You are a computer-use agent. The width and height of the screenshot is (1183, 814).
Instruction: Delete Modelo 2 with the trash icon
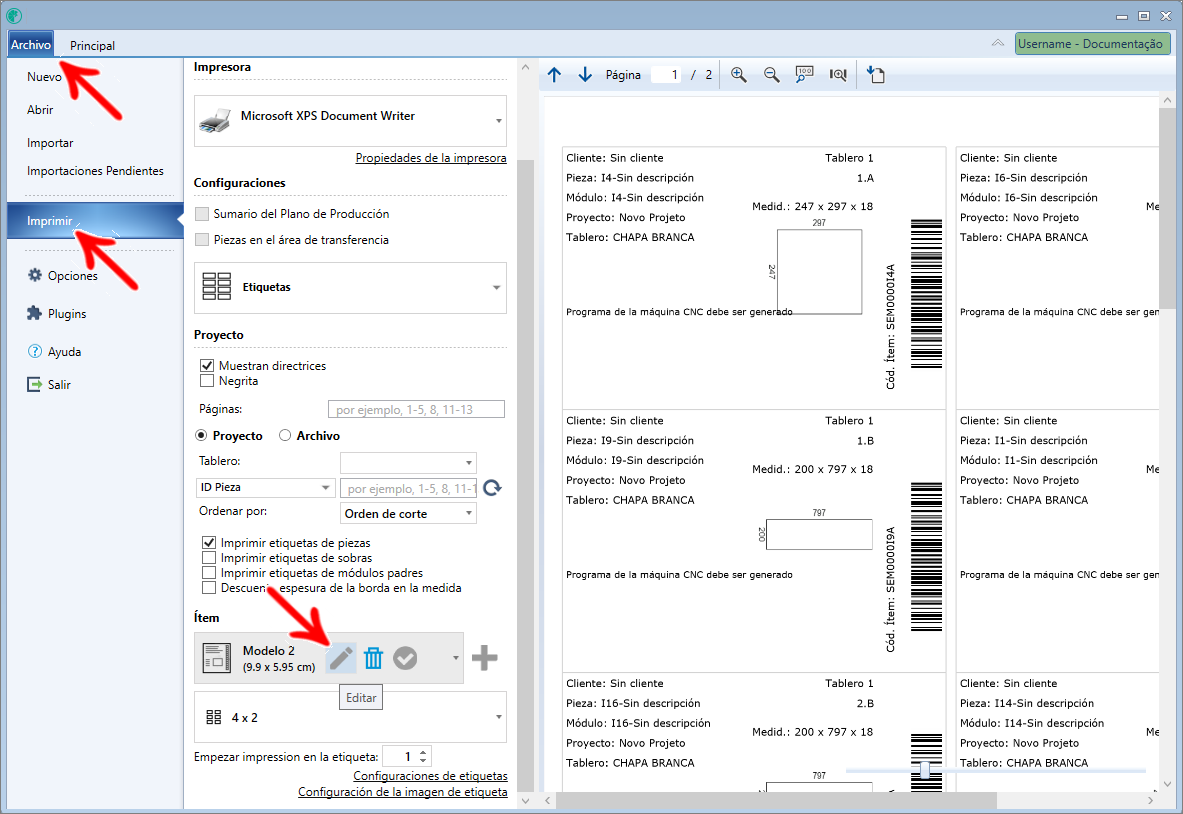tap(373, 657)
